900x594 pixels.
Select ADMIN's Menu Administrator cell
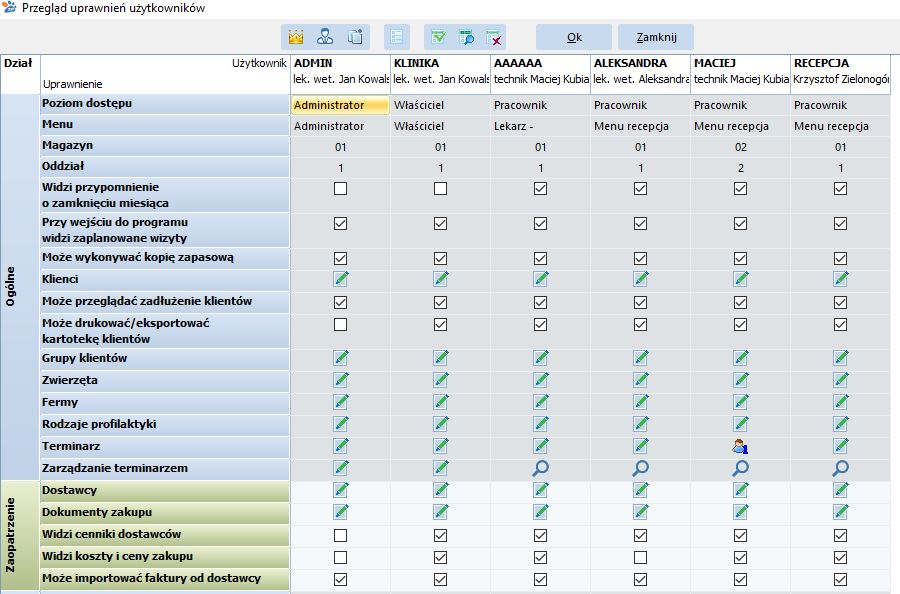coord(340,126)
